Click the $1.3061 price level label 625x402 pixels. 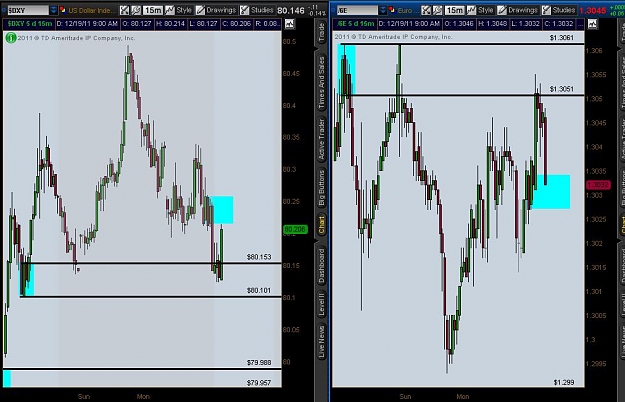click(x=562, y=38)
